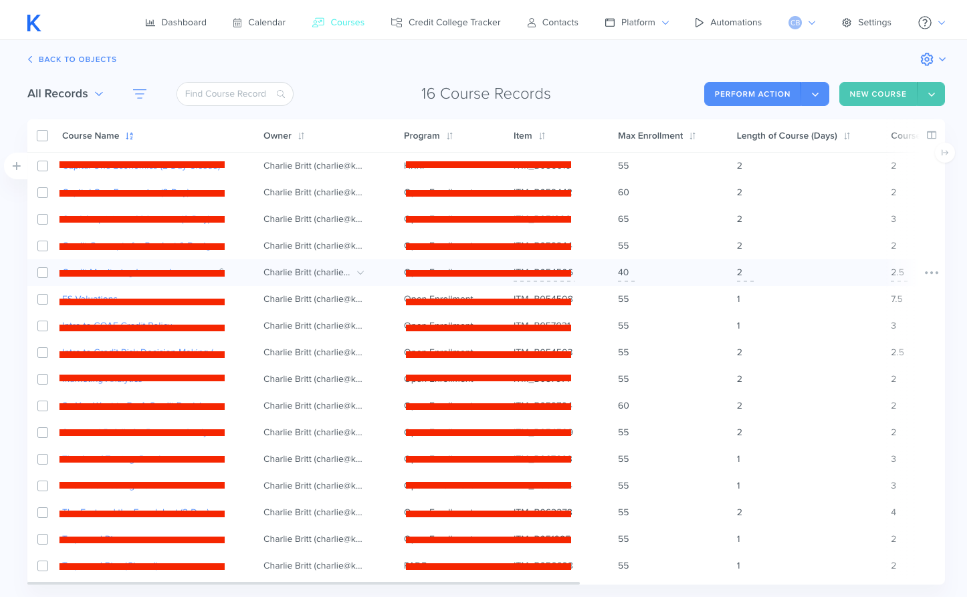The height and width of the screenshot is (597, 967).
Task: Click Max Enrollment cell showing 40
Action: click(x=623, y=273)
